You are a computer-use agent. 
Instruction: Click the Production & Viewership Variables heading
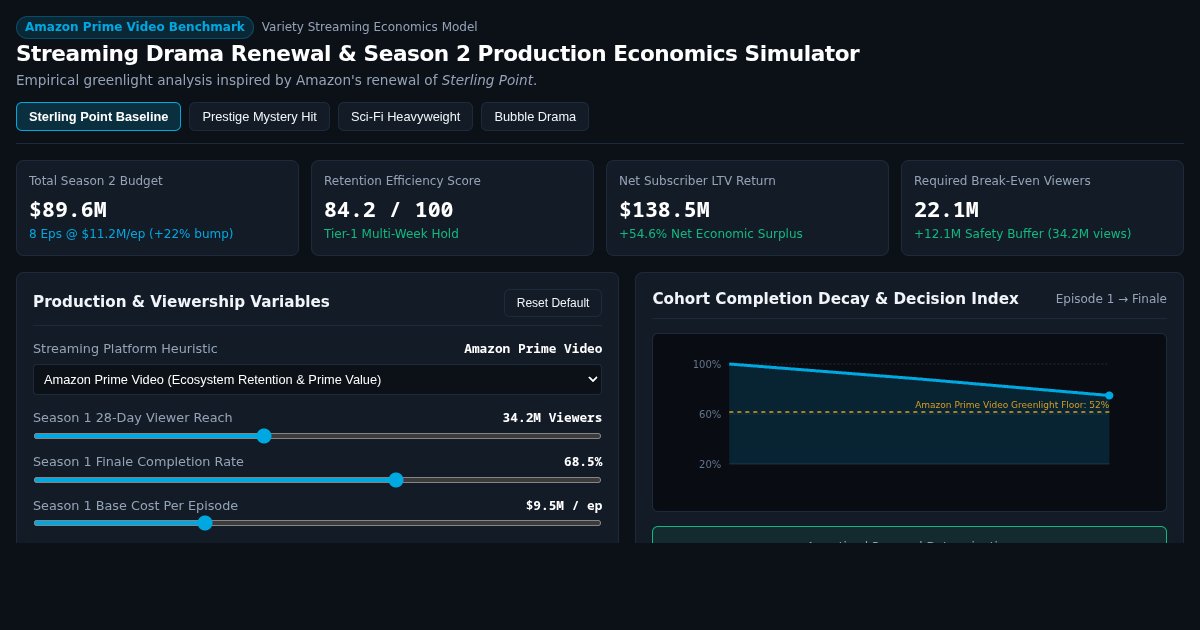click(x=181, y=302)
